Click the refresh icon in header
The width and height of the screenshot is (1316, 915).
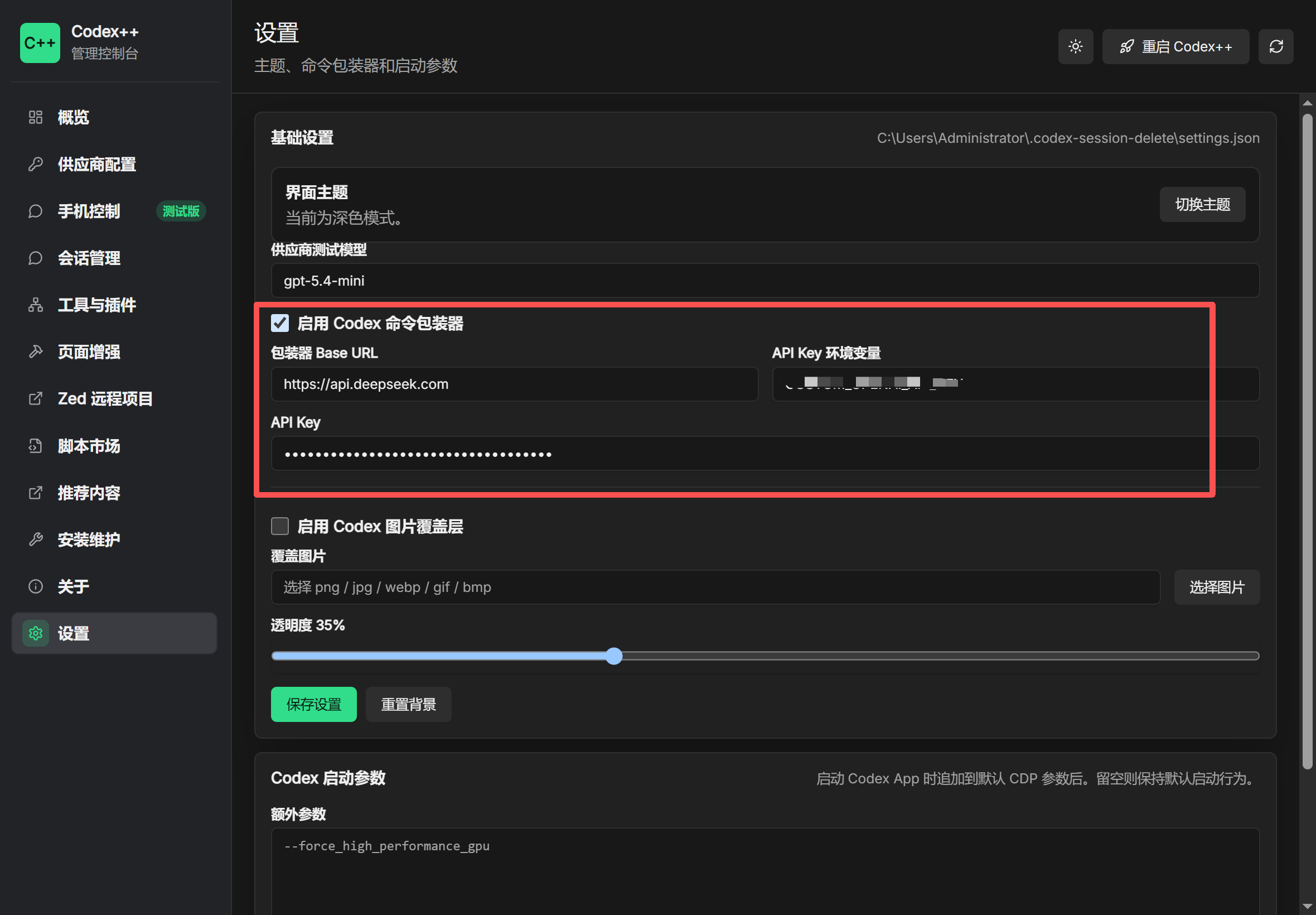(1275, 46)
